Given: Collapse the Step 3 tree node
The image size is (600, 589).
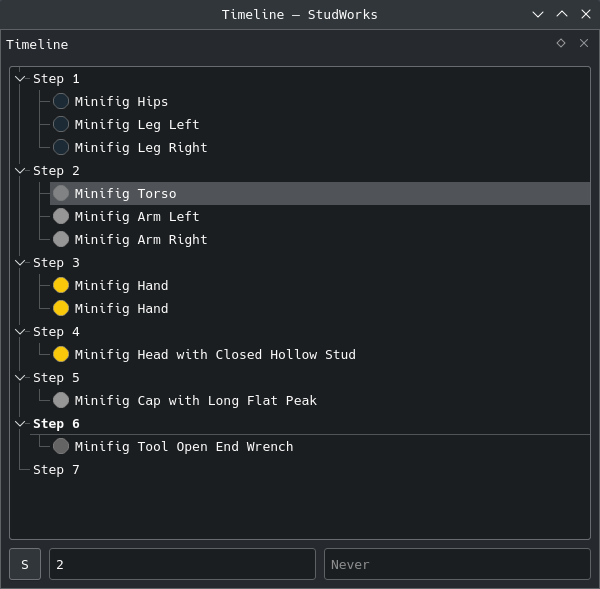Looking at the screenshot, I should [x=20, y=263].
